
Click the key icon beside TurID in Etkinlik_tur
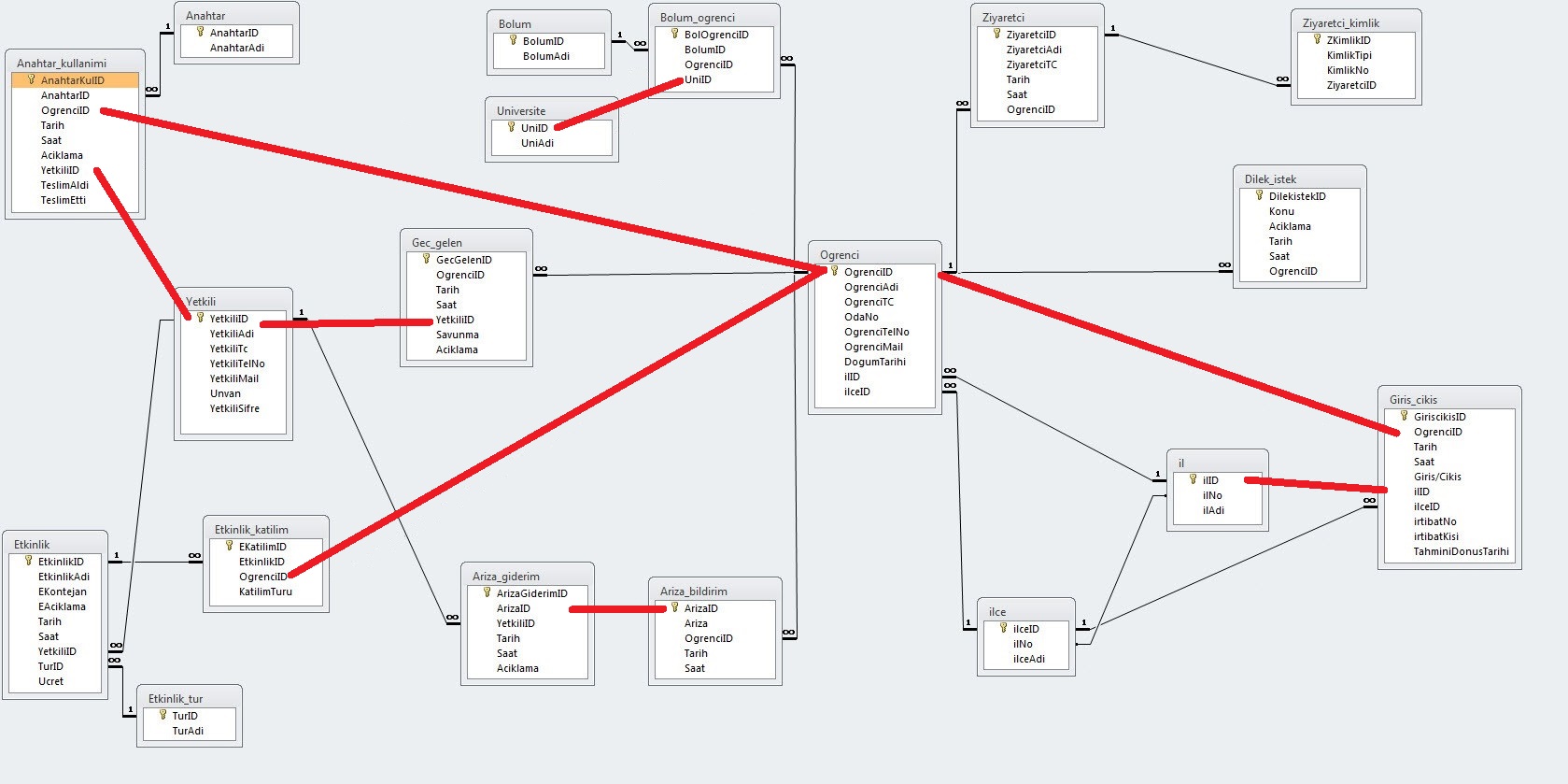pos(162,716)
